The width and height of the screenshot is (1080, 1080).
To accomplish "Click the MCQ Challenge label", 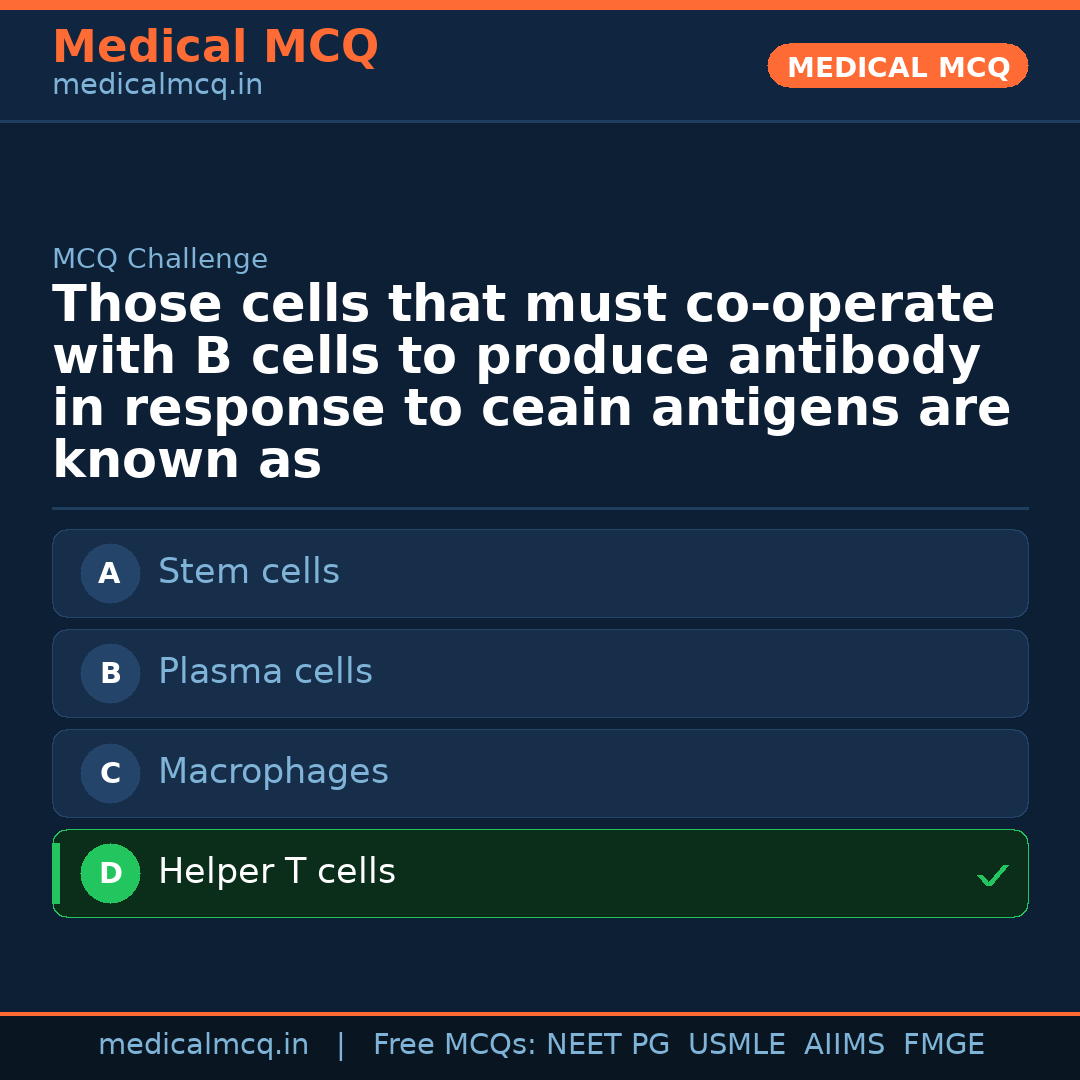I will pyautogui.click(x=160, y=260).
